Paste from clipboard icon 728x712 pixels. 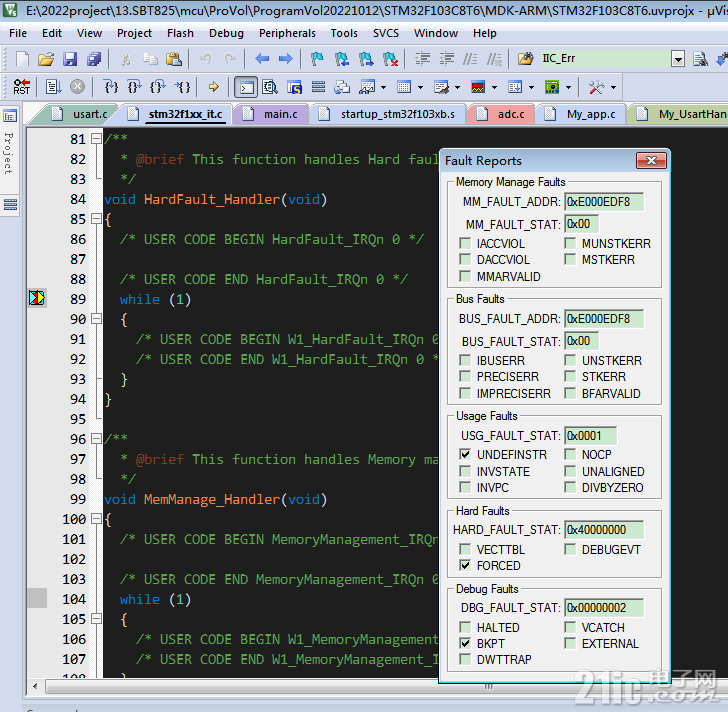(x=174, y=59)
